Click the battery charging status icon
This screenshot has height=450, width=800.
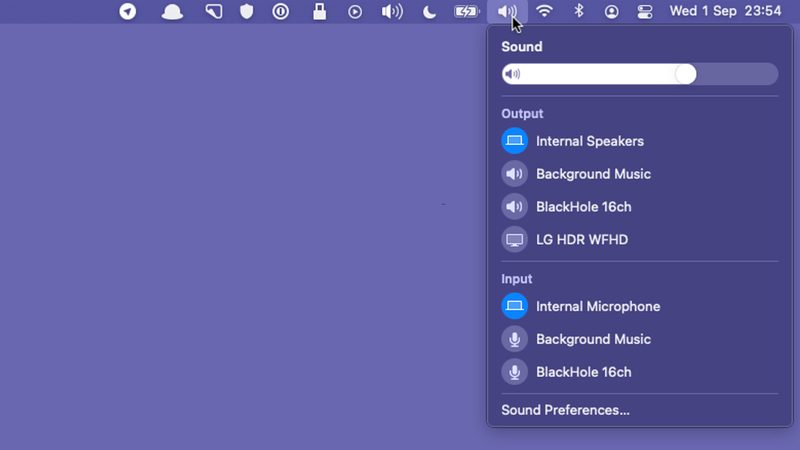point(467,11)
